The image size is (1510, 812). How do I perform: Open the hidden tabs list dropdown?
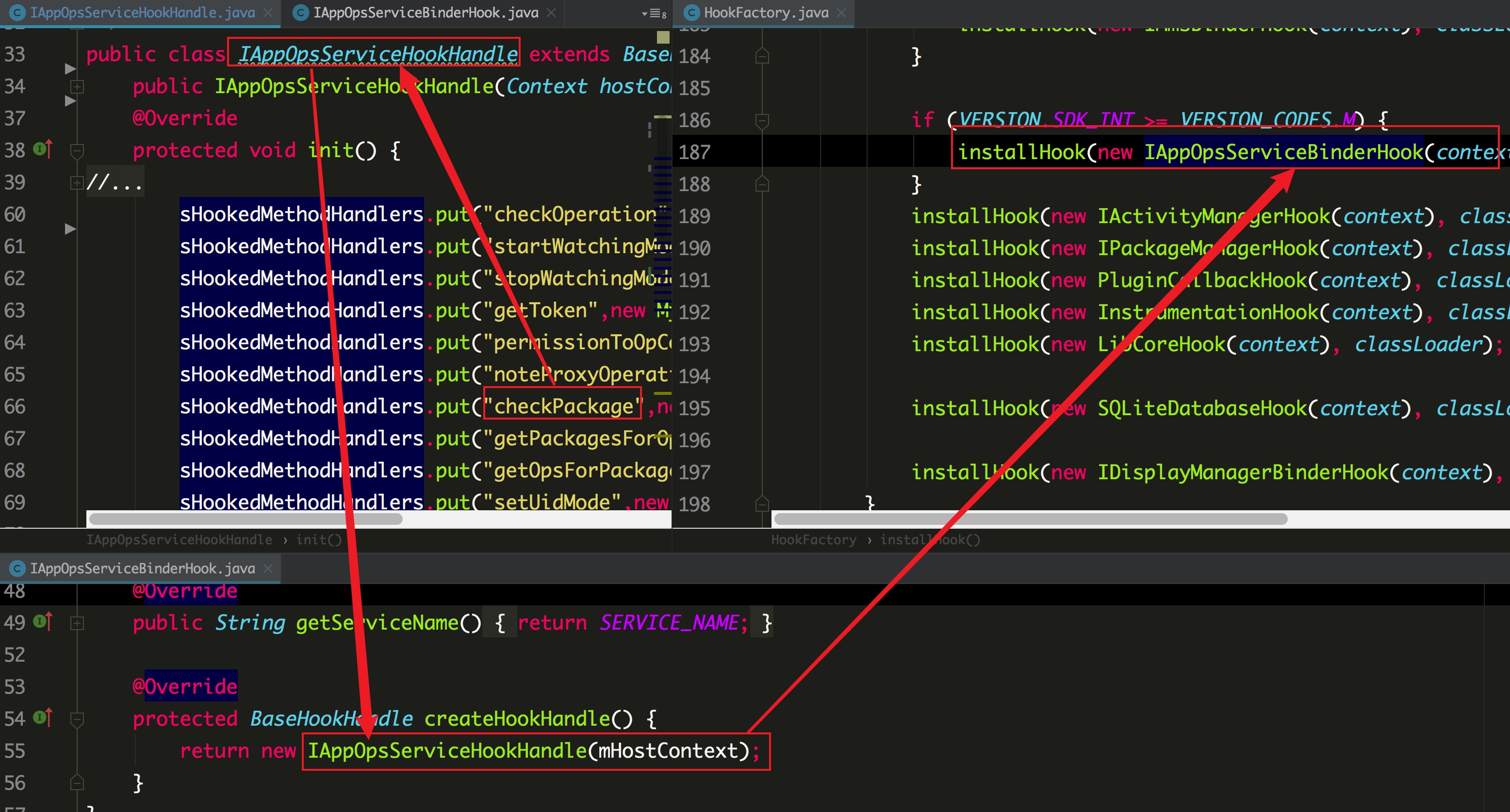point(653,14)
